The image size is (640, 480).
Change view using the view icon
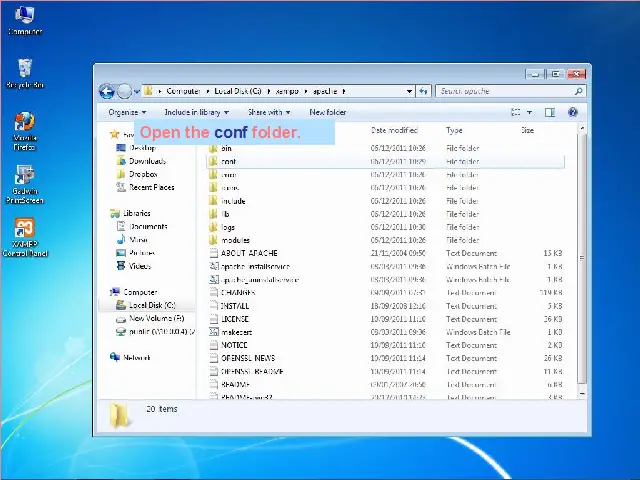[x=516, y=112]
